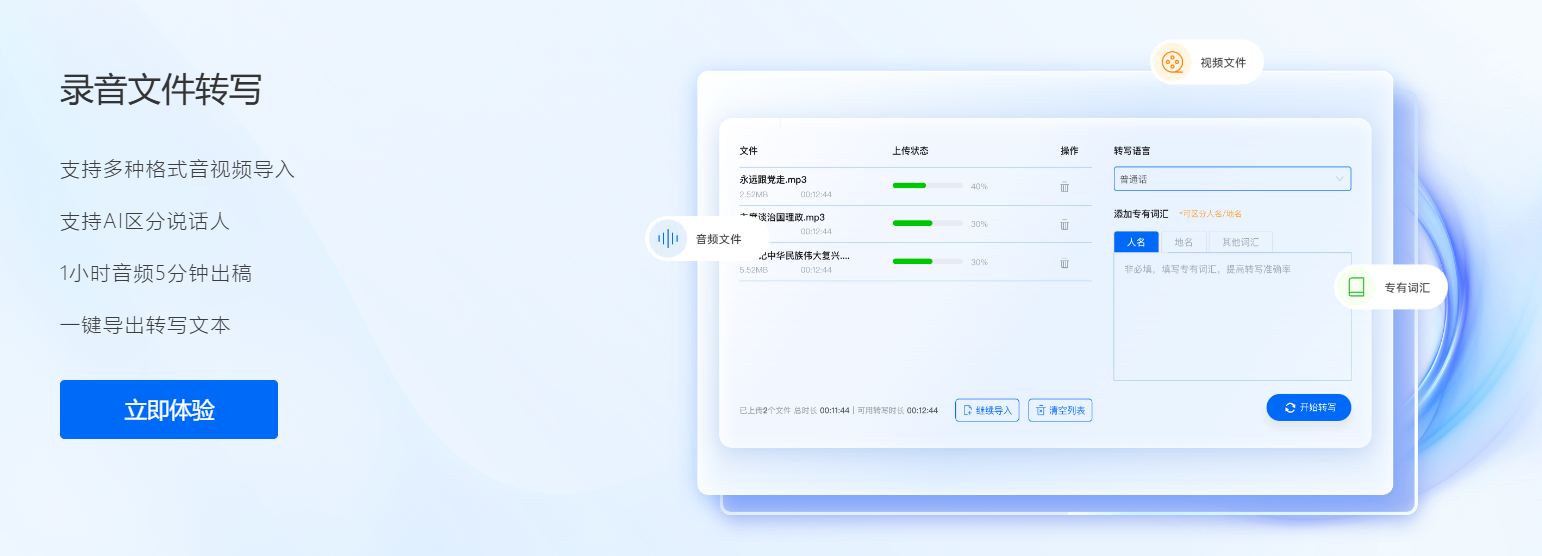Start transcription with 开始转写 button
Screen dimensions: 1542x556
pyautogui.click(x=1309, y=408)
